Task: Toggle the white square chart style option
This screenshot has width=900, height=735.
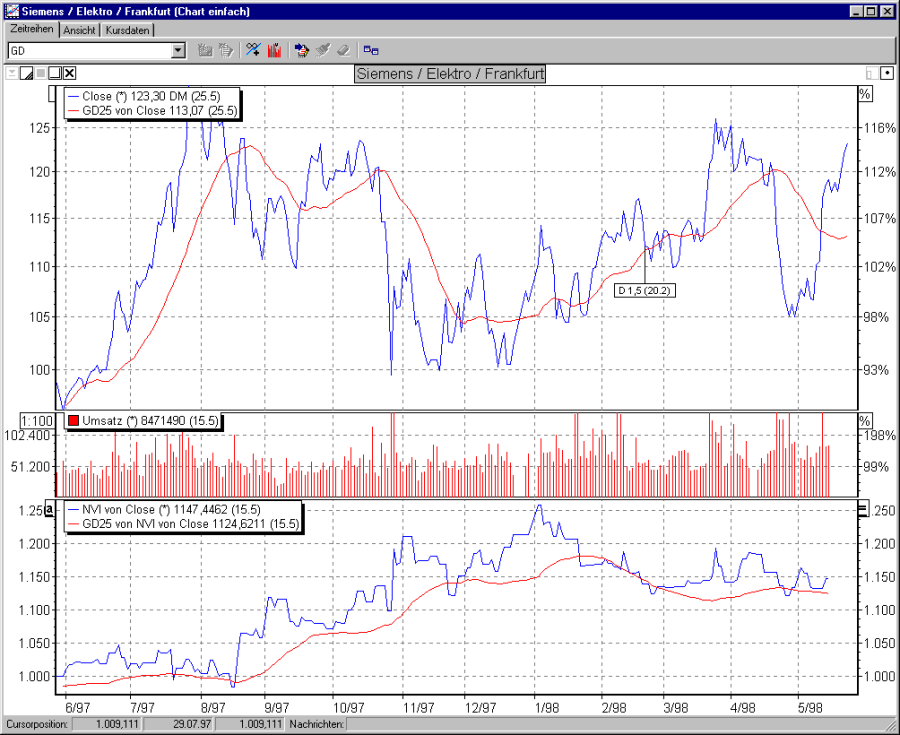Action: click(55, 73)
